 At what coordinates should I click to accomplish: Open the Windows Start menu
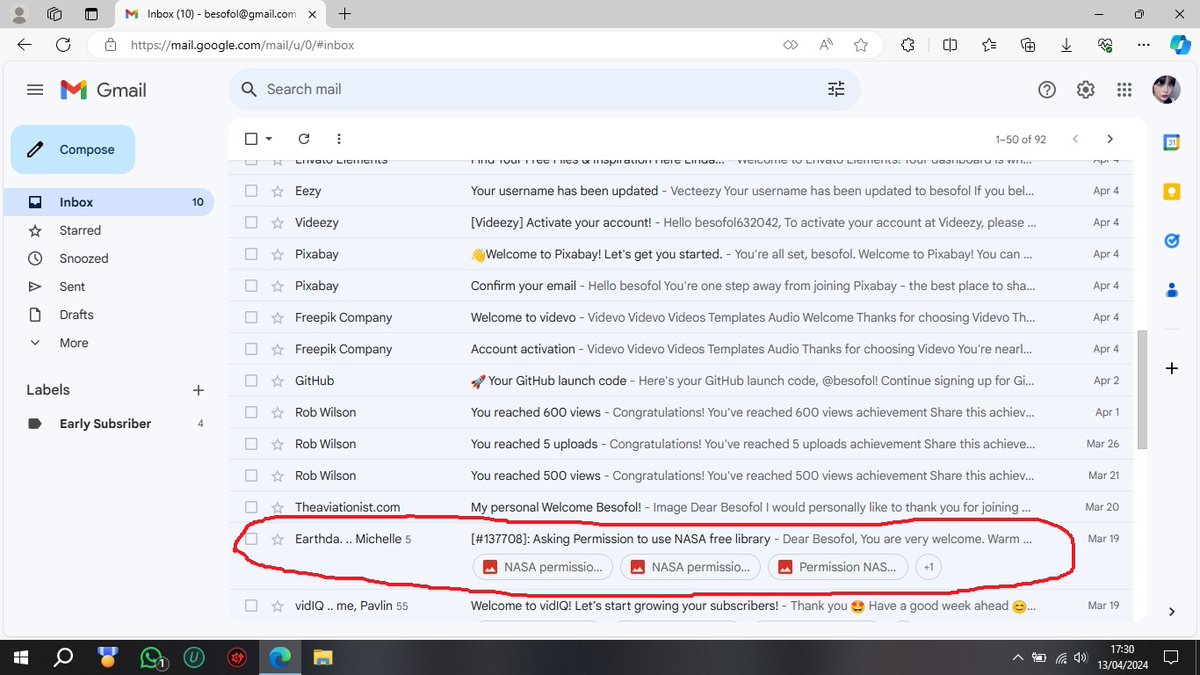coord(20,657)
